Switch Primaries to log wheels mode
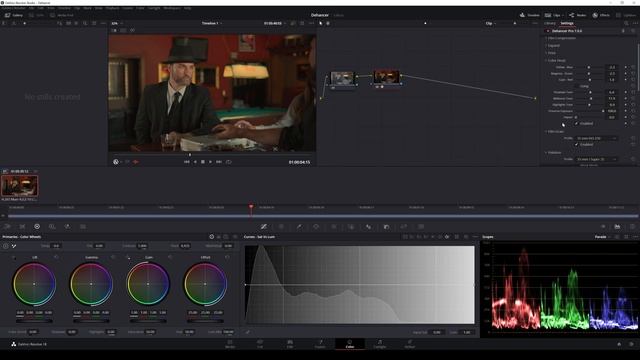 click(226, 237)
